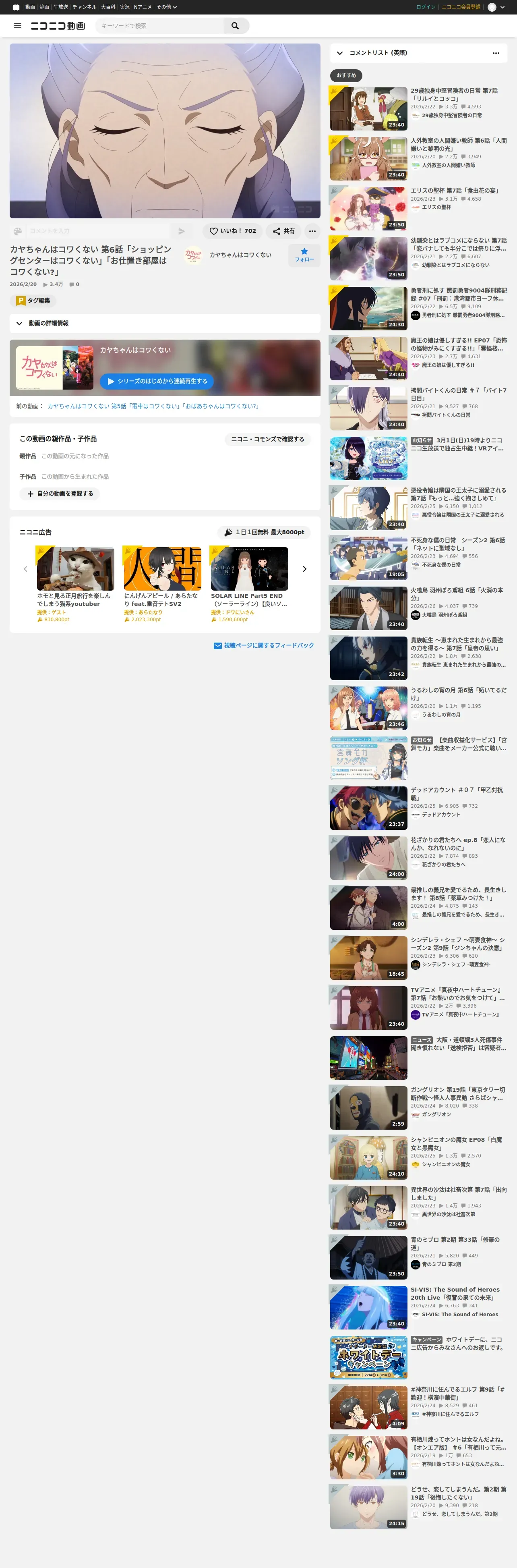Click the タグ編集 button
This screenshot has height=1568, width=517.
click(33, 301)
